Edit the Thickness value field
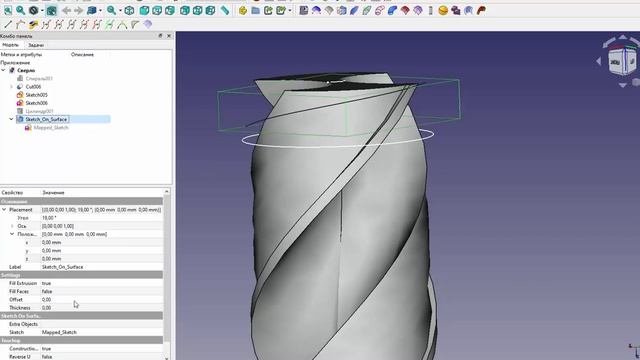 tap(102, 307)
